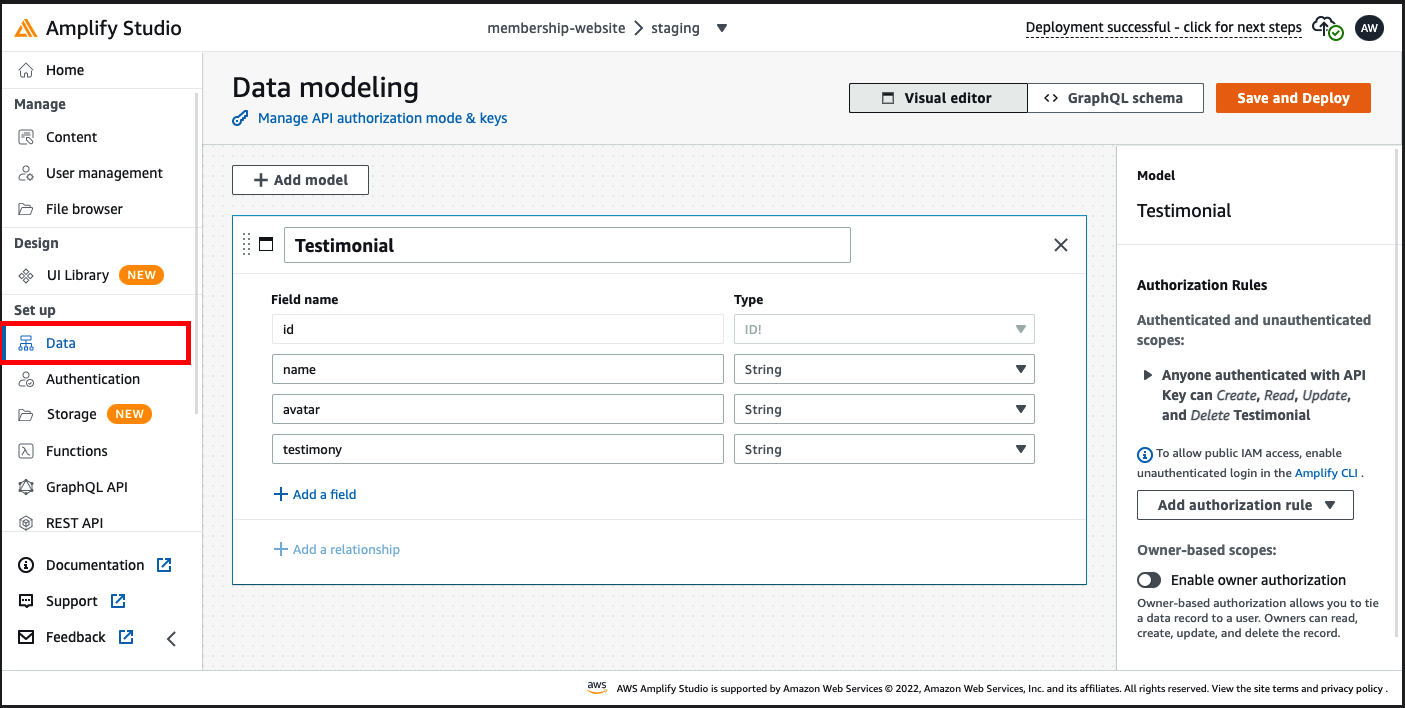This screenshot has width=1405, height=708.
Task: Click membership-website breadcrumb
Action: click(x=556, y=28)
